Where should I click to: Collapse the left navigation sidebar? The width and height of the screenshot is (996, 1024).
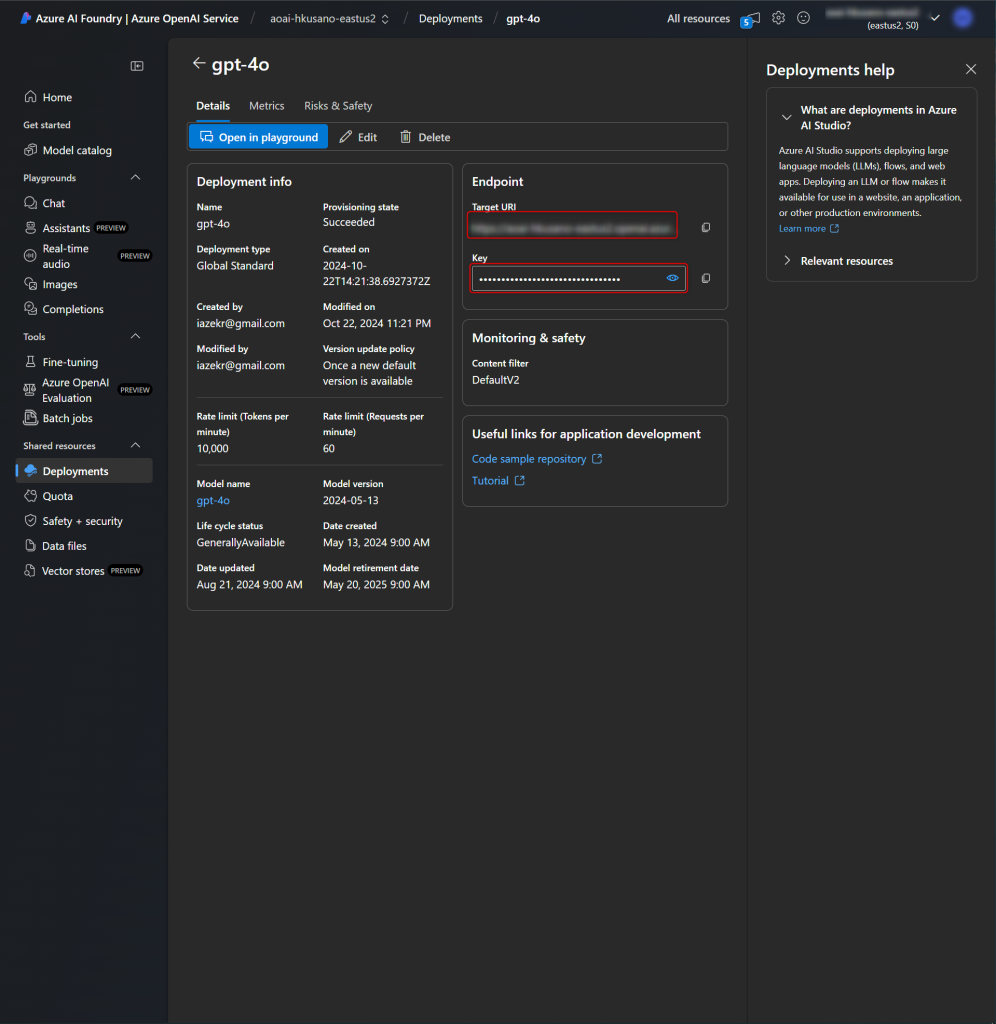(x=137, y=66)
